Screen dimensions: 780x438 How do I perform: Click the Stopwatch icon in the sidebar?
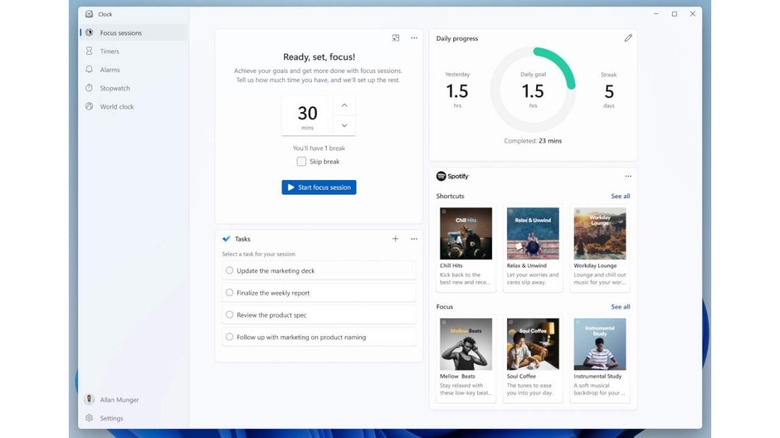click(x=89, y=88)
